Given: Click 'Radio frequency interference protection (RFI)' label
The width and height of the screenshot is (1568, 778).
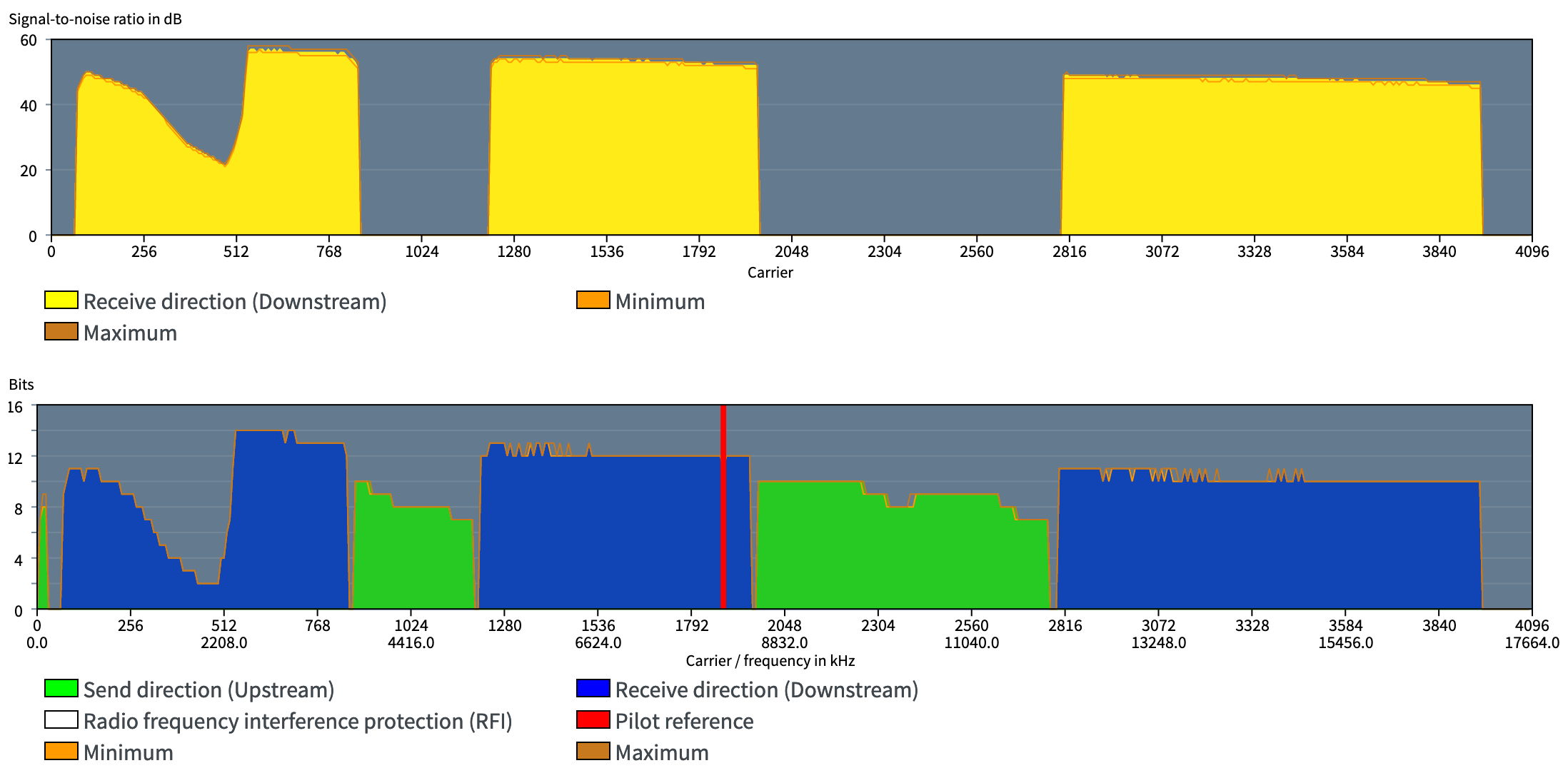Looking at the screenshot, I should 298,721.
